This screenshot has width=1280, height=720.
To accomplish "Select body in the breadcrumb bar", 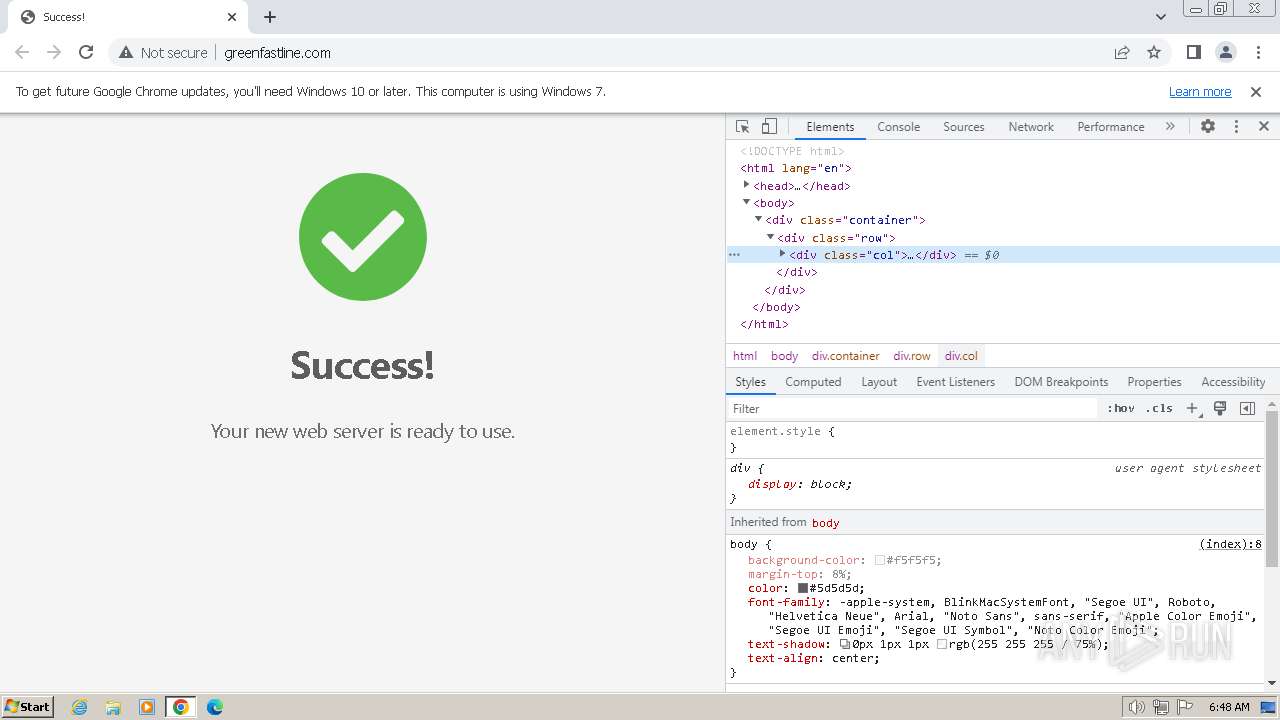I will (784, 356).
